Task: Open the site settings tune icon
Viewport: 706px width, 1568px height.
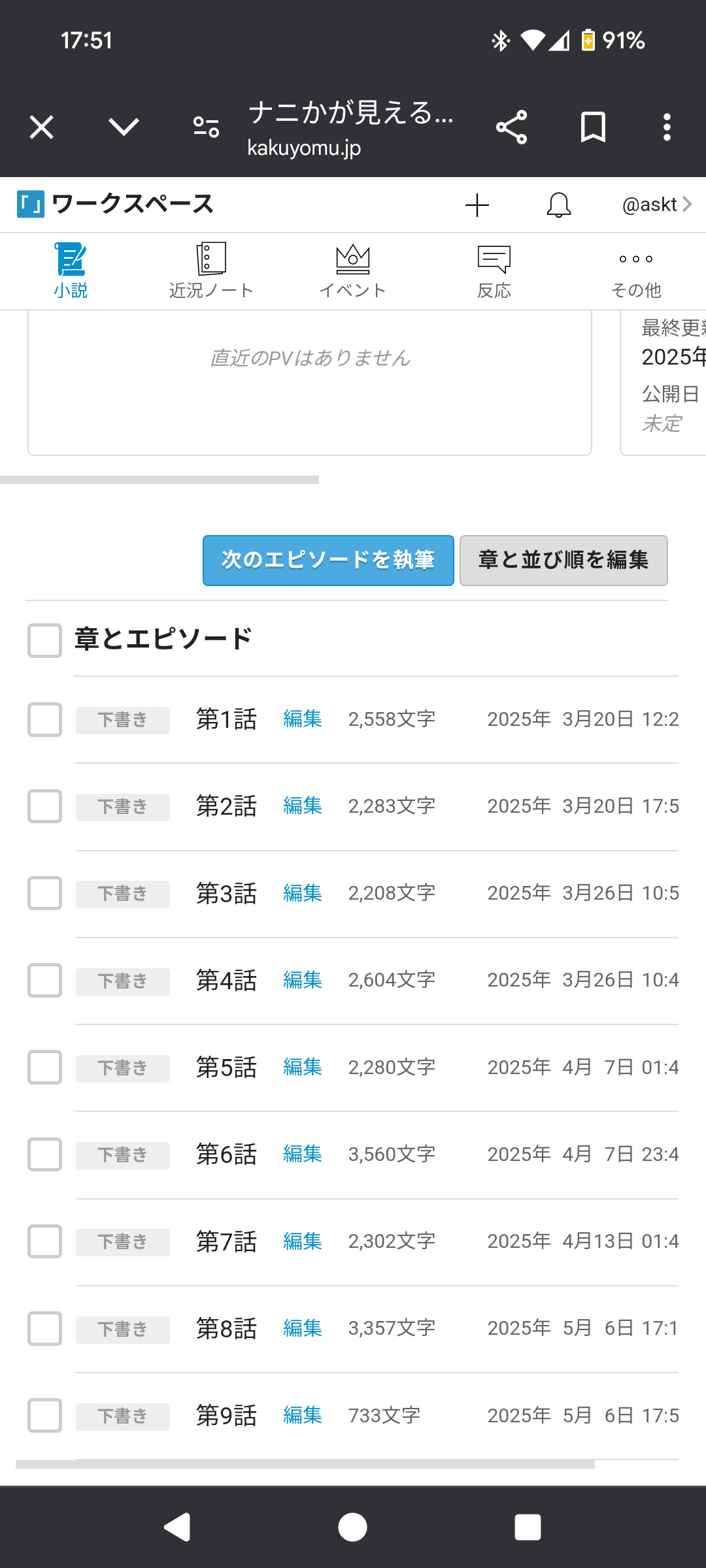Action: pos(206,127)
